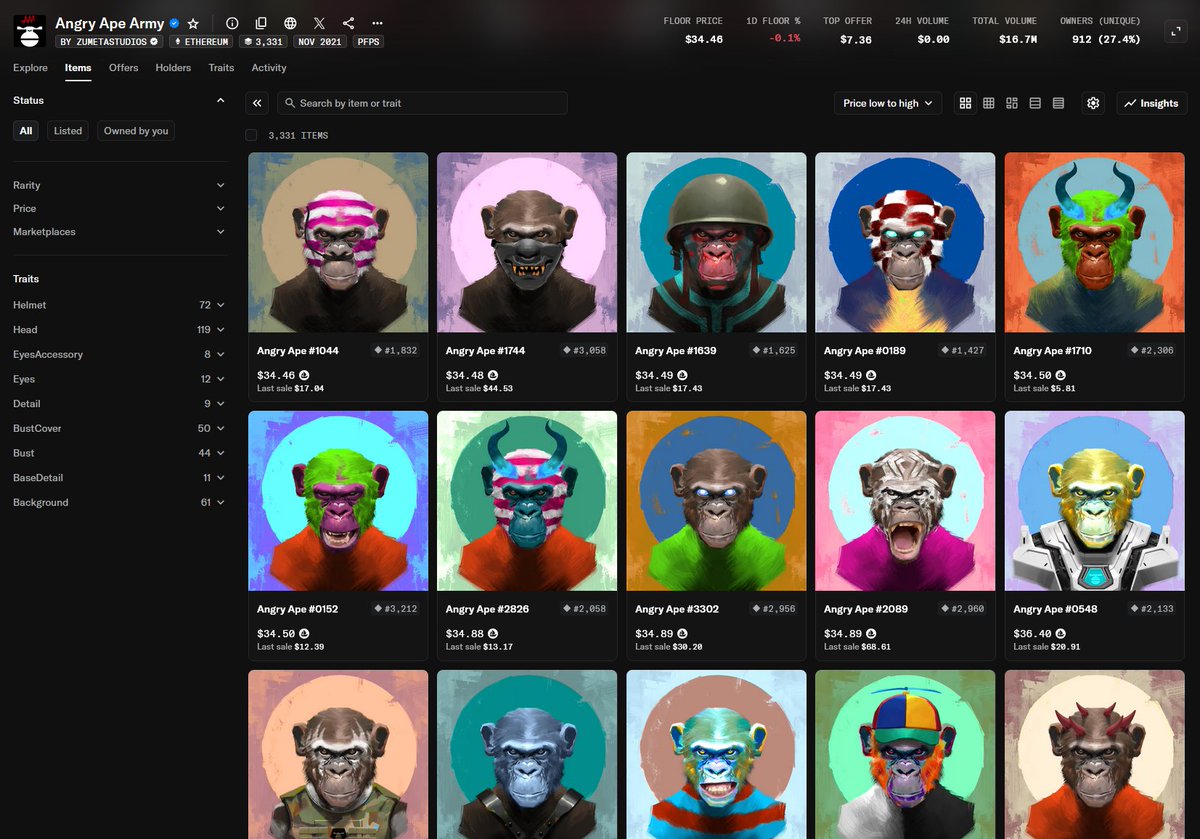This screenshot has width=1200, height=839.
Task: Open Angry Ape #3302 title link
Action: coord(675,609)
